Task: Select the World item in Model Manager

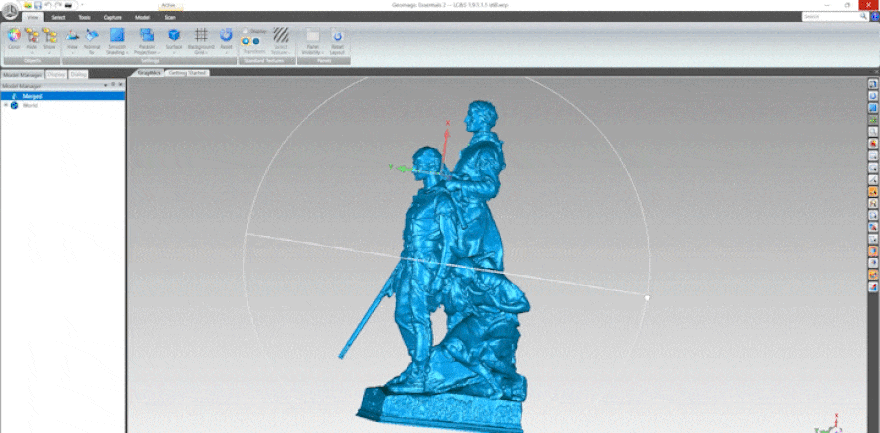Action: [30, 105]
